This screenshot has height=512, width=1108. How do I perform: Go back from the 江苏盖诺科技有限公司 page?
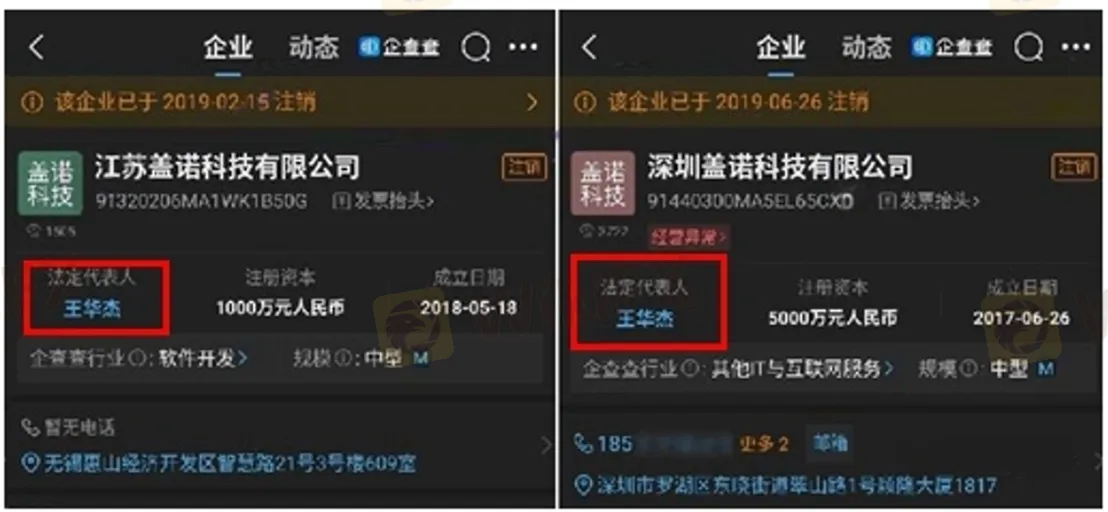tap(37, 48)
